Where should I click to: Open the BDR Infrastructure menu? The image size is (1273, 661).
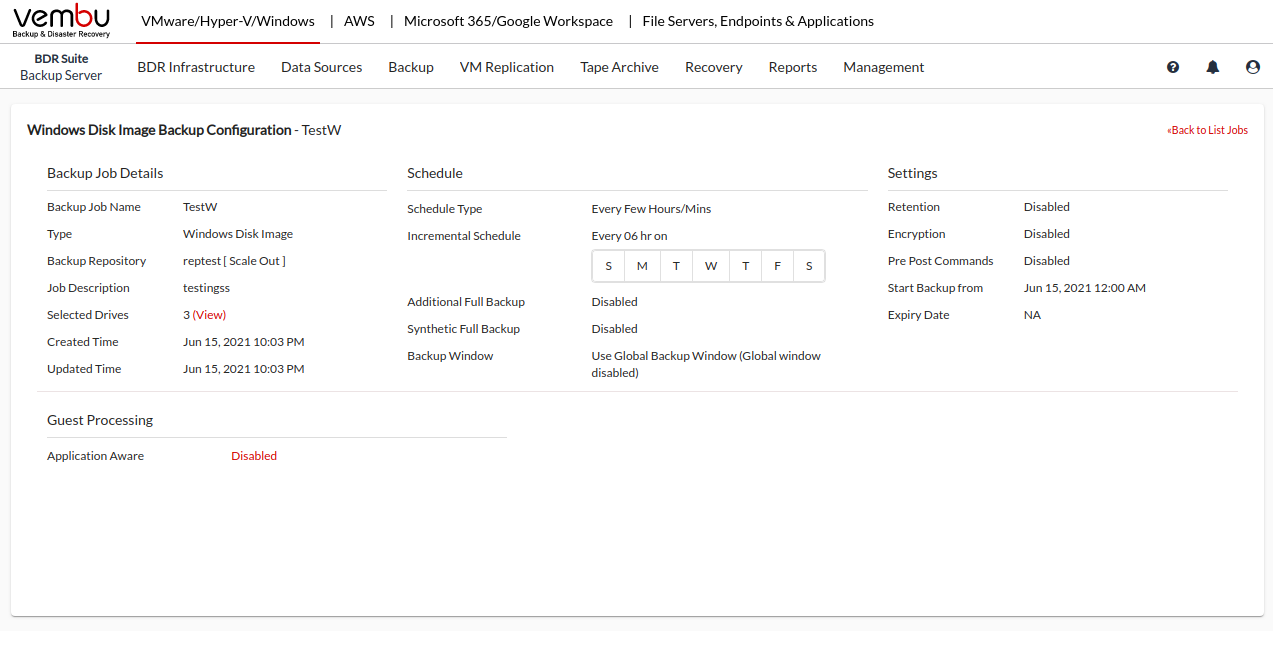[x=196, y=67]
